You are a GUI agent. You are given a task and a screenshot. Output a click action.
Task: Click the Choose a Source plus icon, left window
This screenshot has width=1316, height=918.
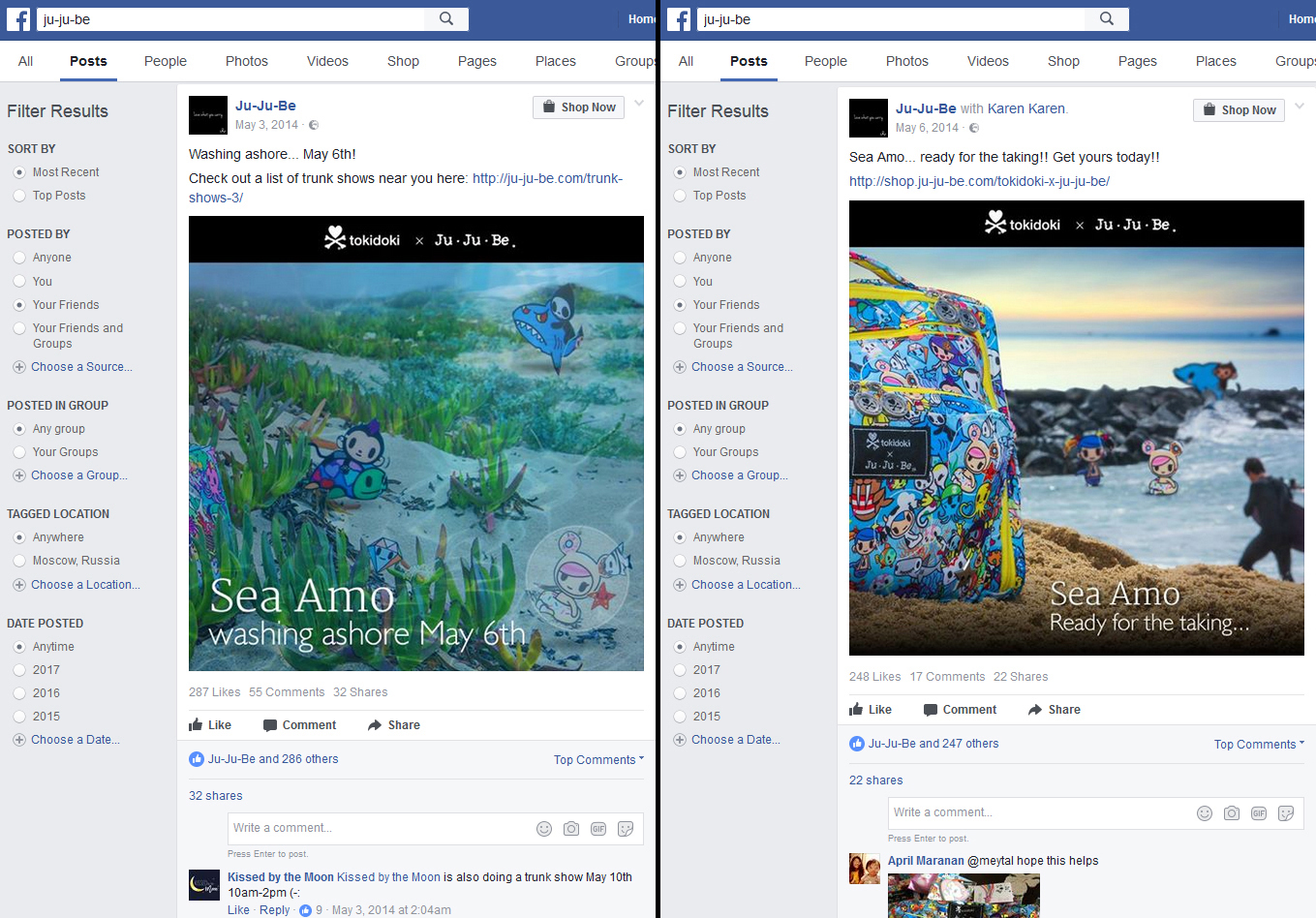pos(19,367)
